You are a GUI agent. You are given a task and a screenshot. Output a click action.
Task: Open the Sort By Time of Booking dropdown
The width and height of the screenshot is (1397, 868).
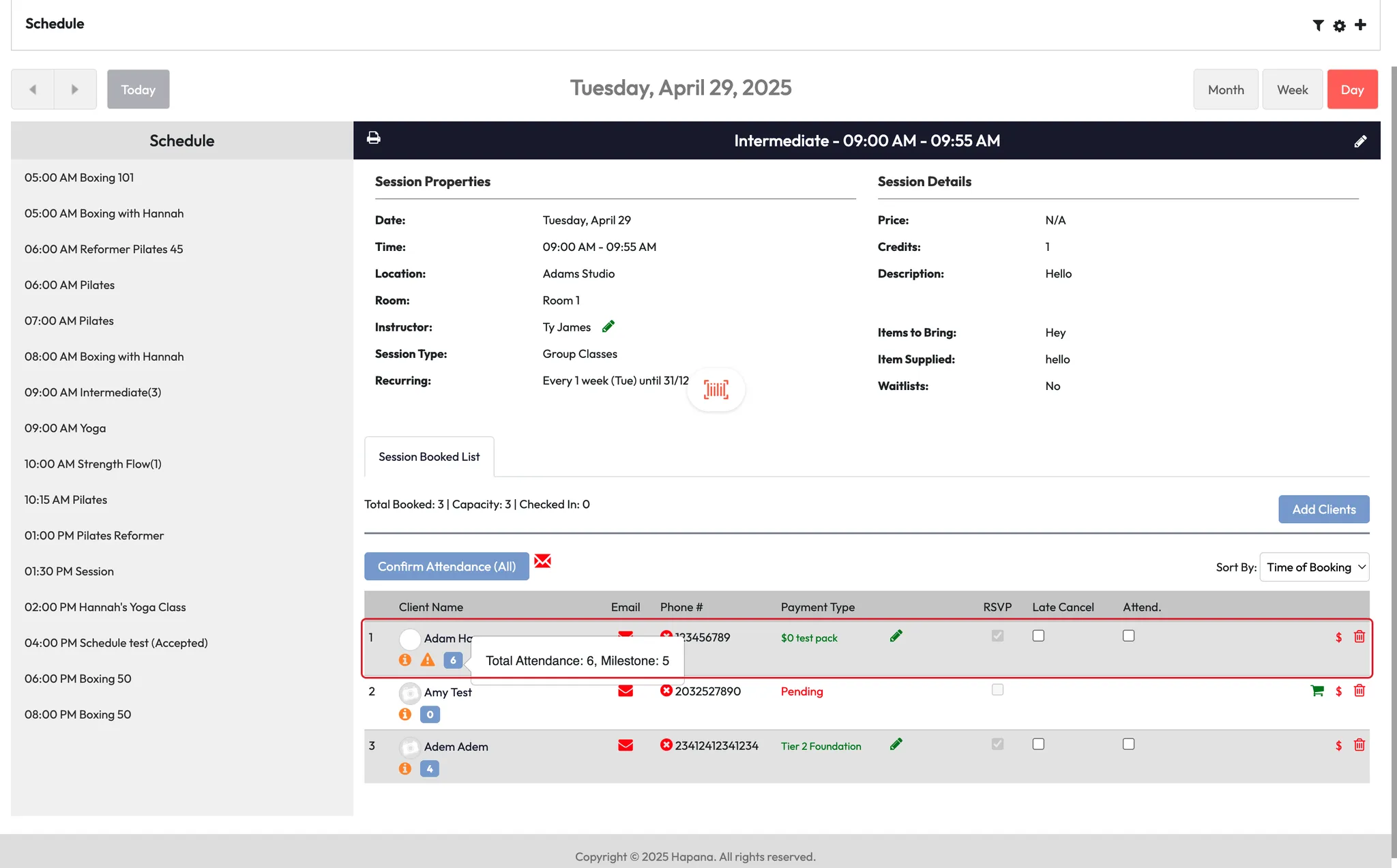pos(1314,567)
